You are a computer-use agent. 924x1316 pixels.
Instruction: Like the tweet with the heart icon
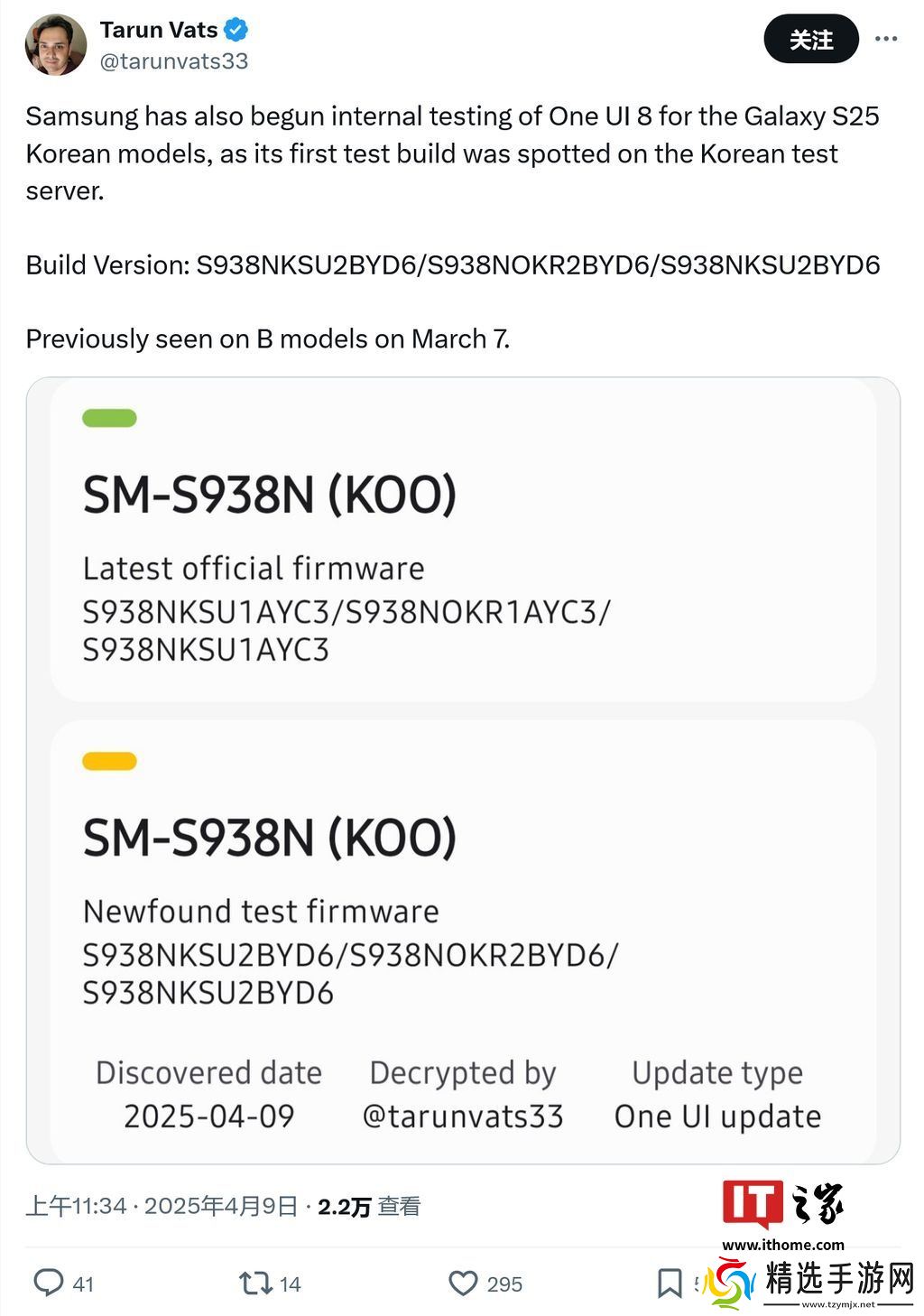pos(463,1283)
